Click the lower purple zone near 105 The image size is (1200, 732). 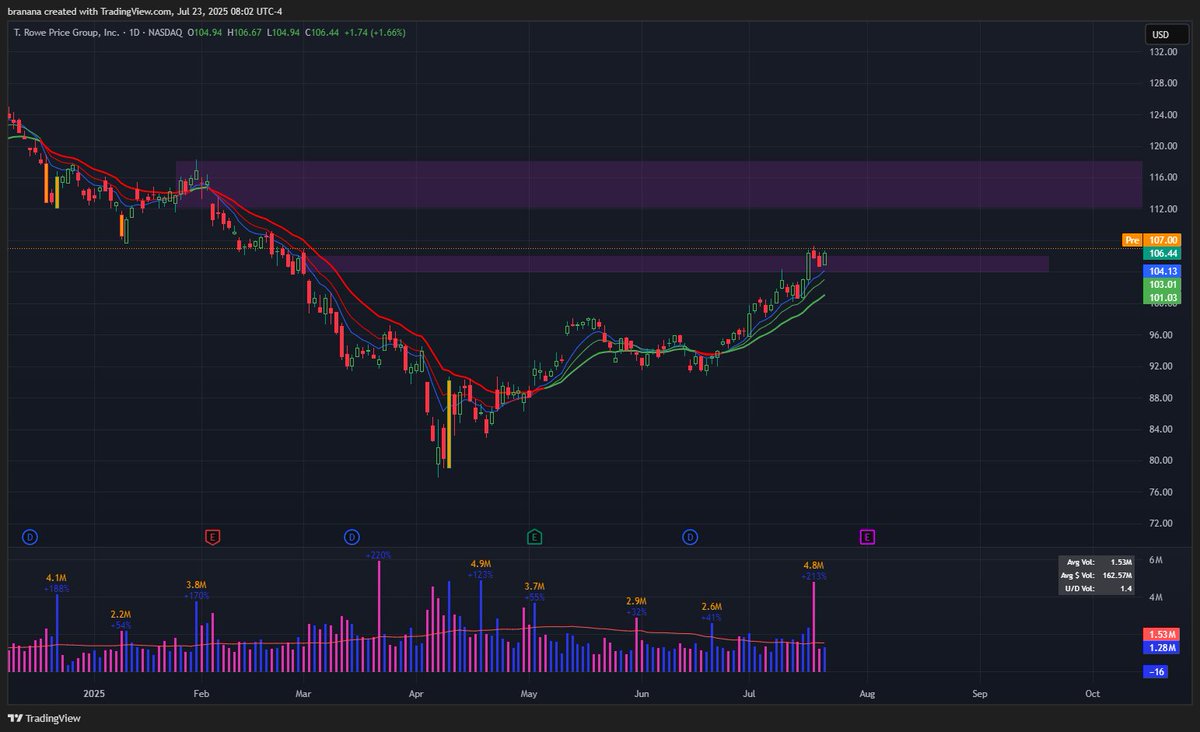[676, 263]
